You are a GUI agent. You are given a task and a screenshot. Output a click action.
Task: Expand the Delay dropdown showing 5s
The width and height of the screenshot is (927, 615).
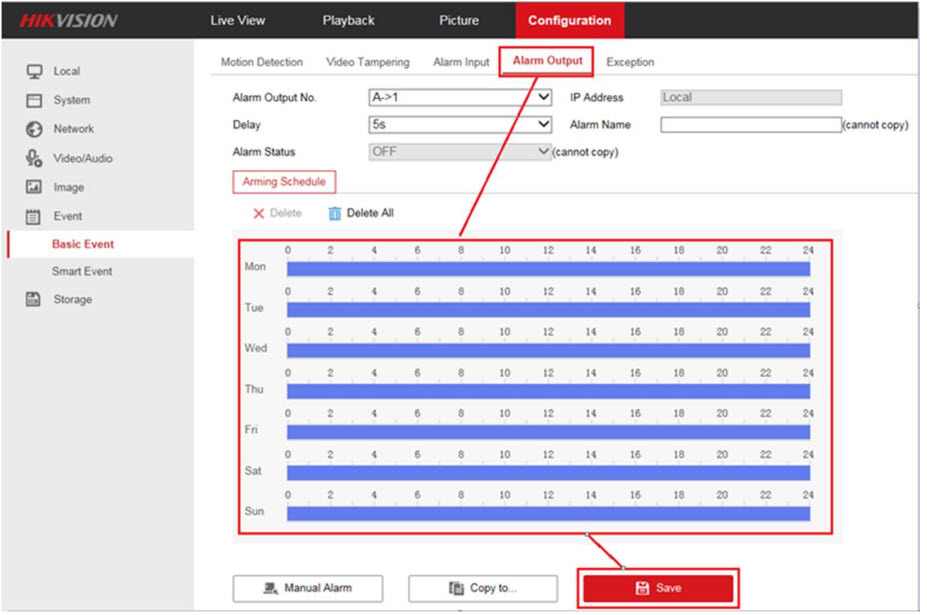click(x=460, y=125)
